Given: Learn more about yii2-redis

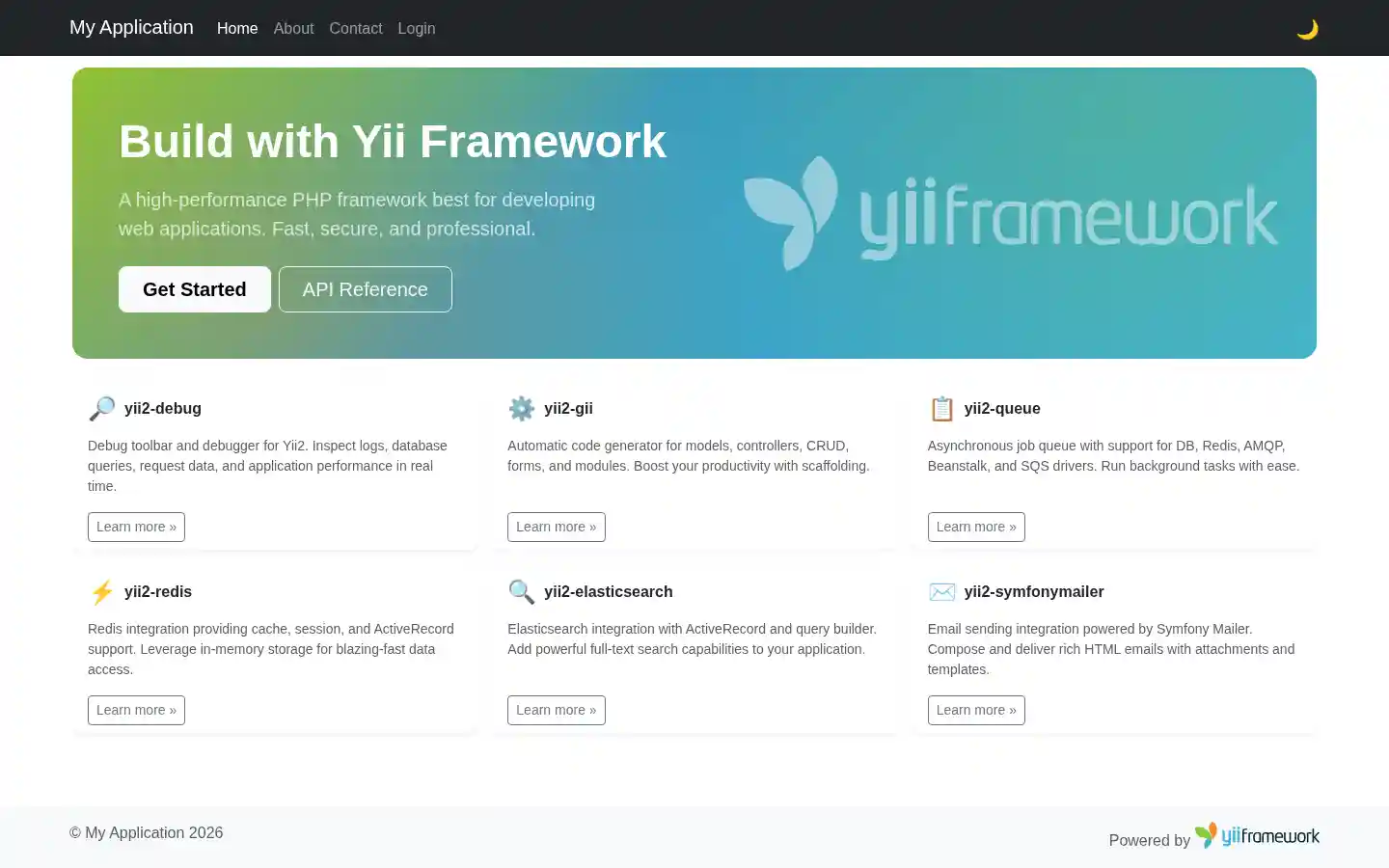Looking at the screenshot, I should 136,710.
